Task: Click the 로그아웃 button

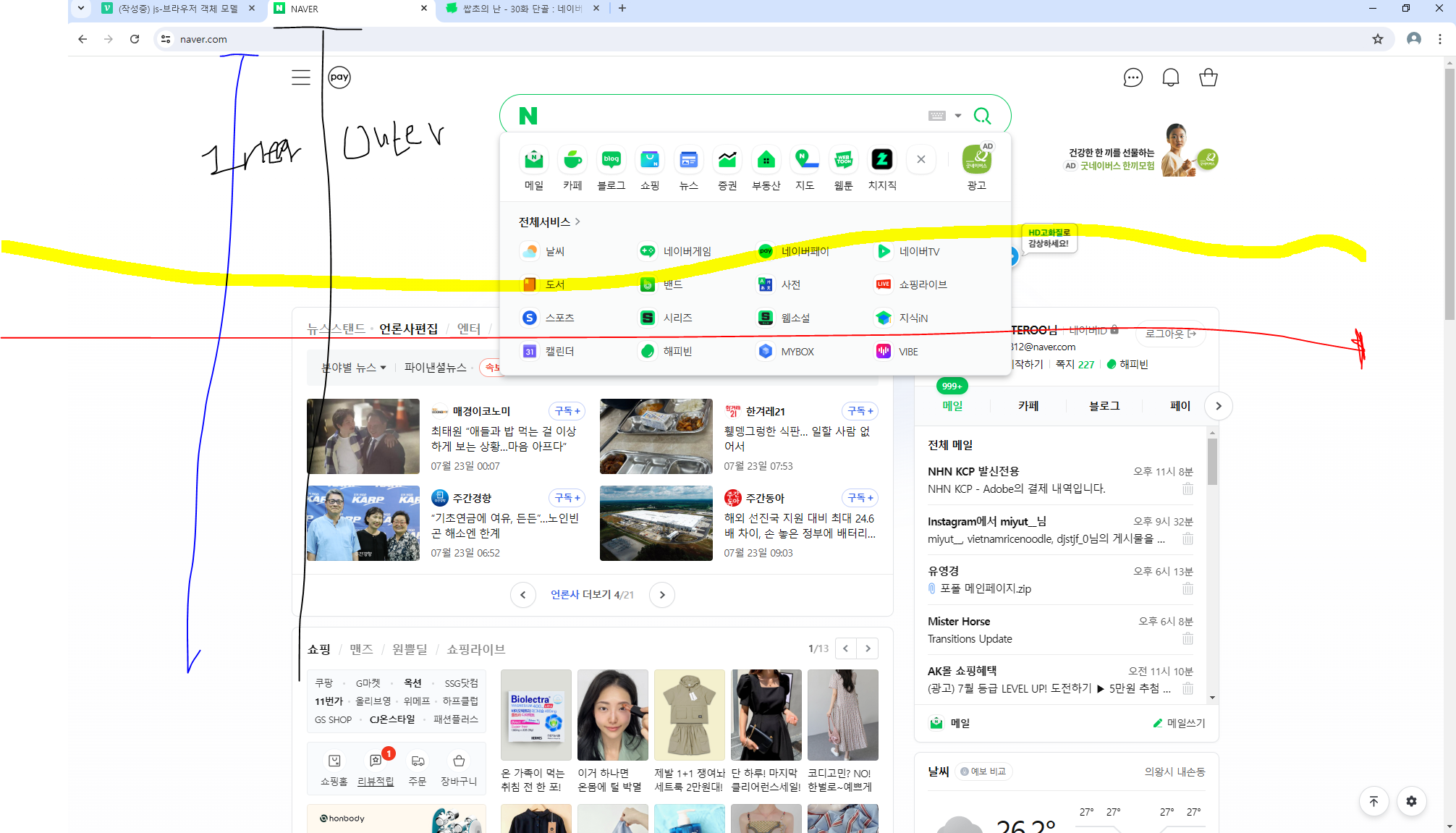Action: (1170, 334)
